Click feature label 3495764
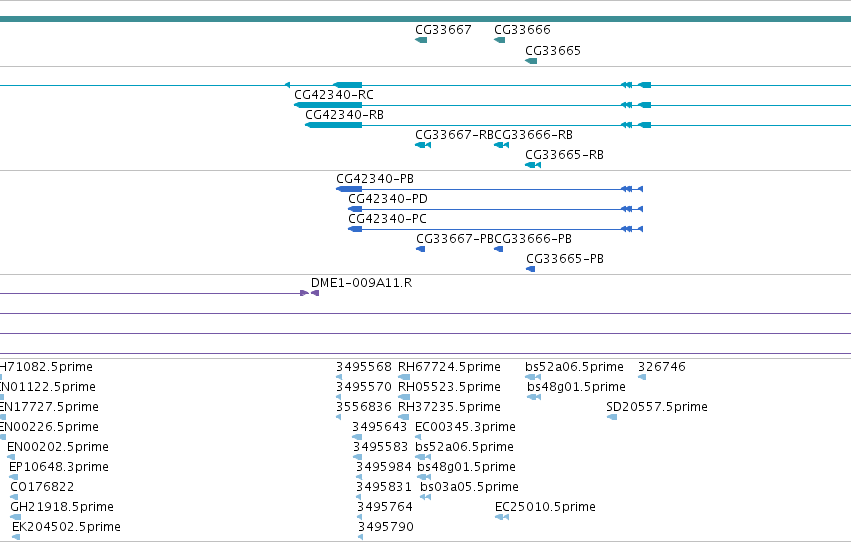This screenshot has height=542, width=851. point(385,507)
